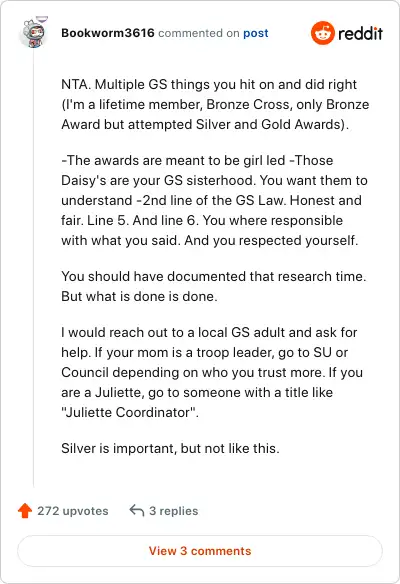
Task: Click the reddit wordmark text logo
Action: [x=360, y=33]
